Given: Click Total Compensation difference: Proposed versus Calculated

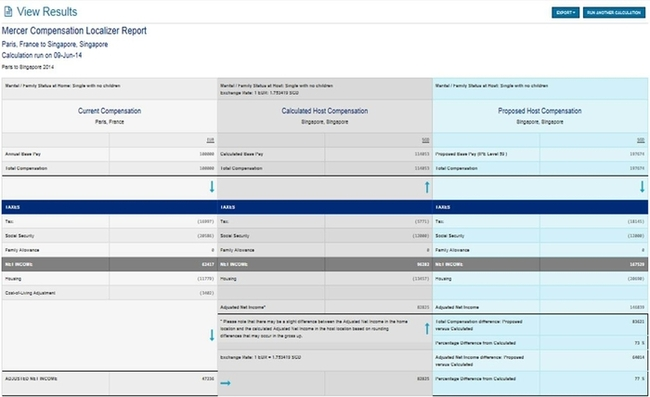Looking at the screenshot, I should (x=479, y=325).
